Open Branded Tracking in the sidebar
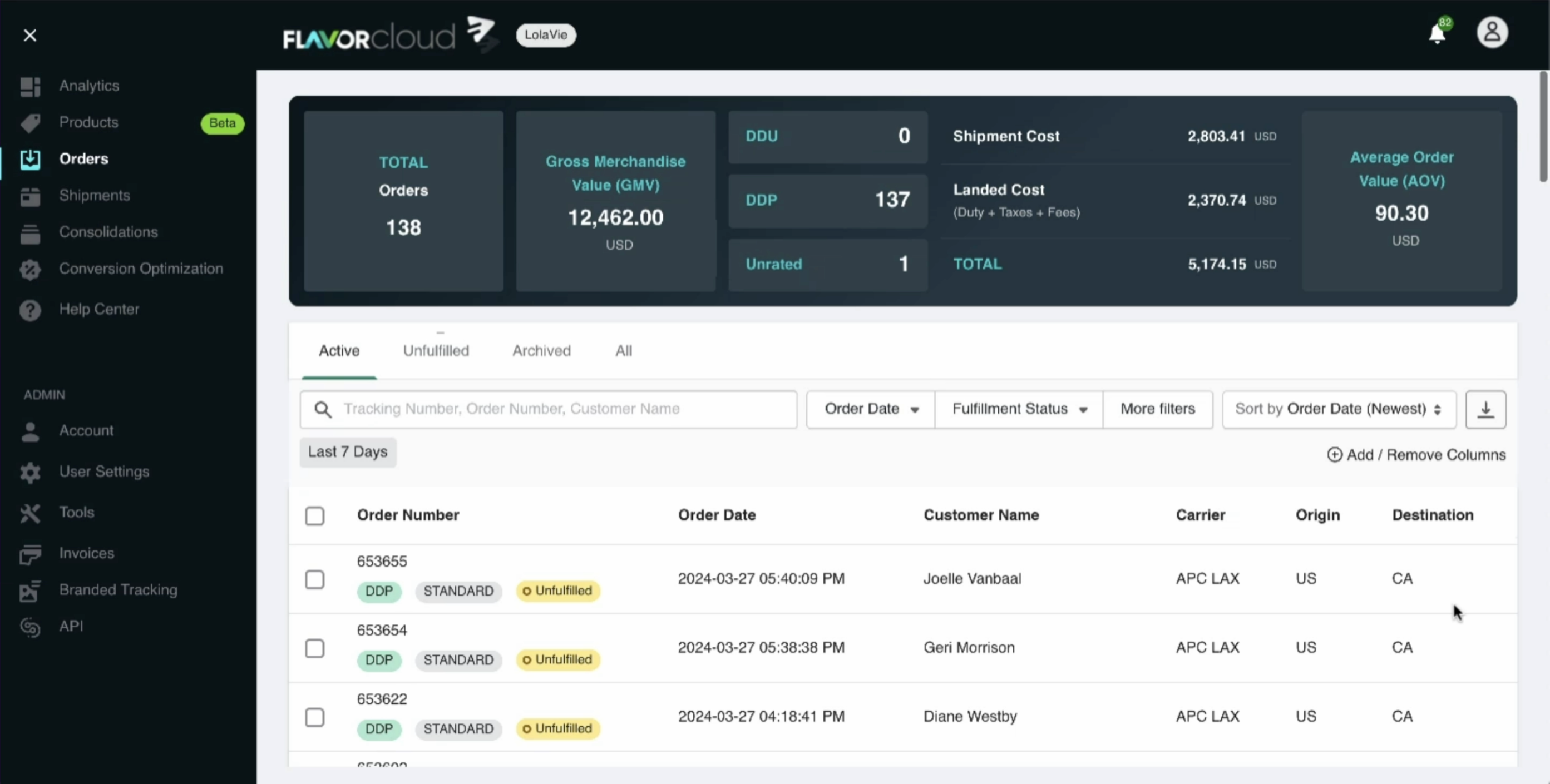This screenshot has height=784, width=1550. 118,590
